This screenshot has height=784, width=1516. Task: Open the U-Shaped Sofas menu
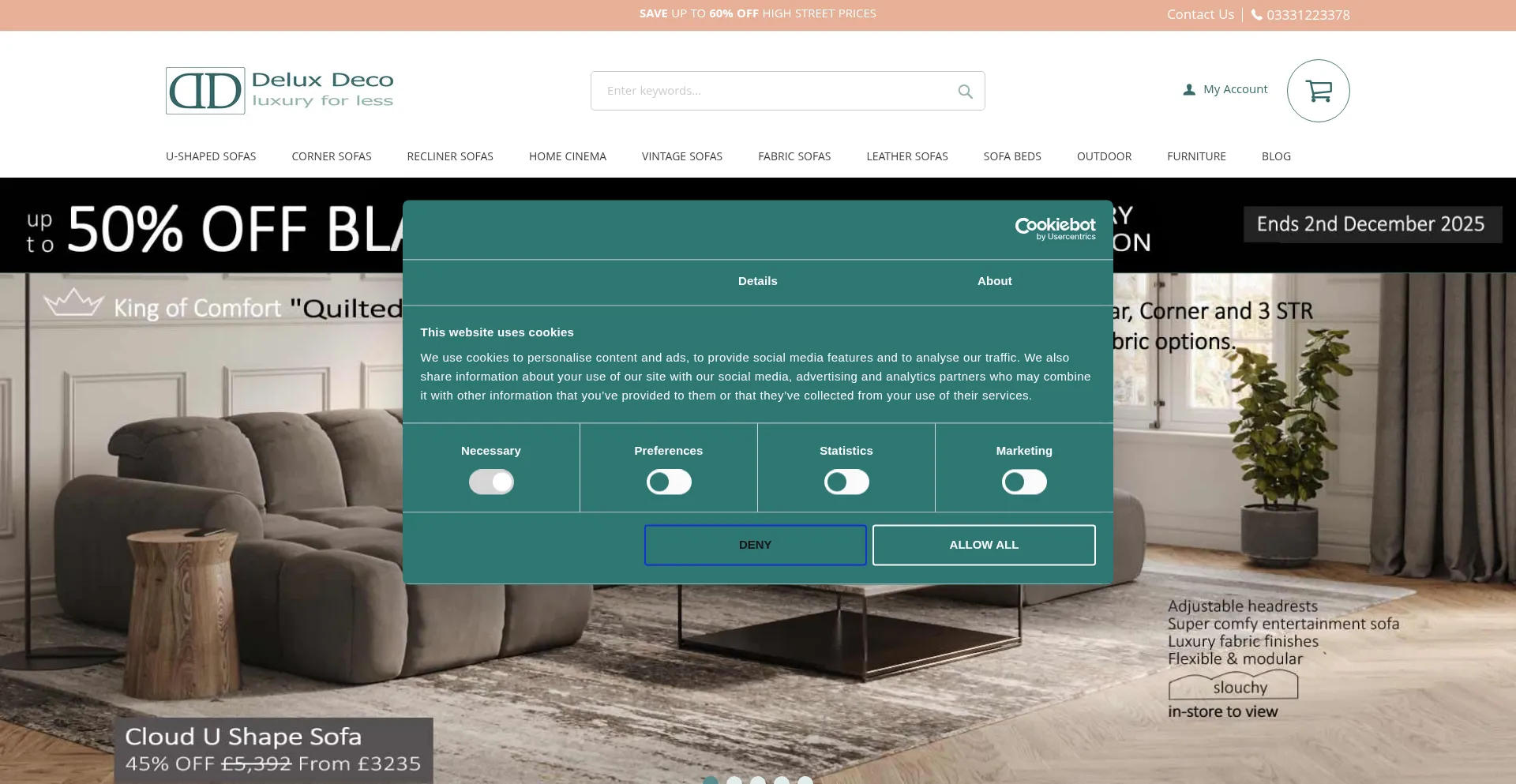pyautogui.click(x=211, y=156)
